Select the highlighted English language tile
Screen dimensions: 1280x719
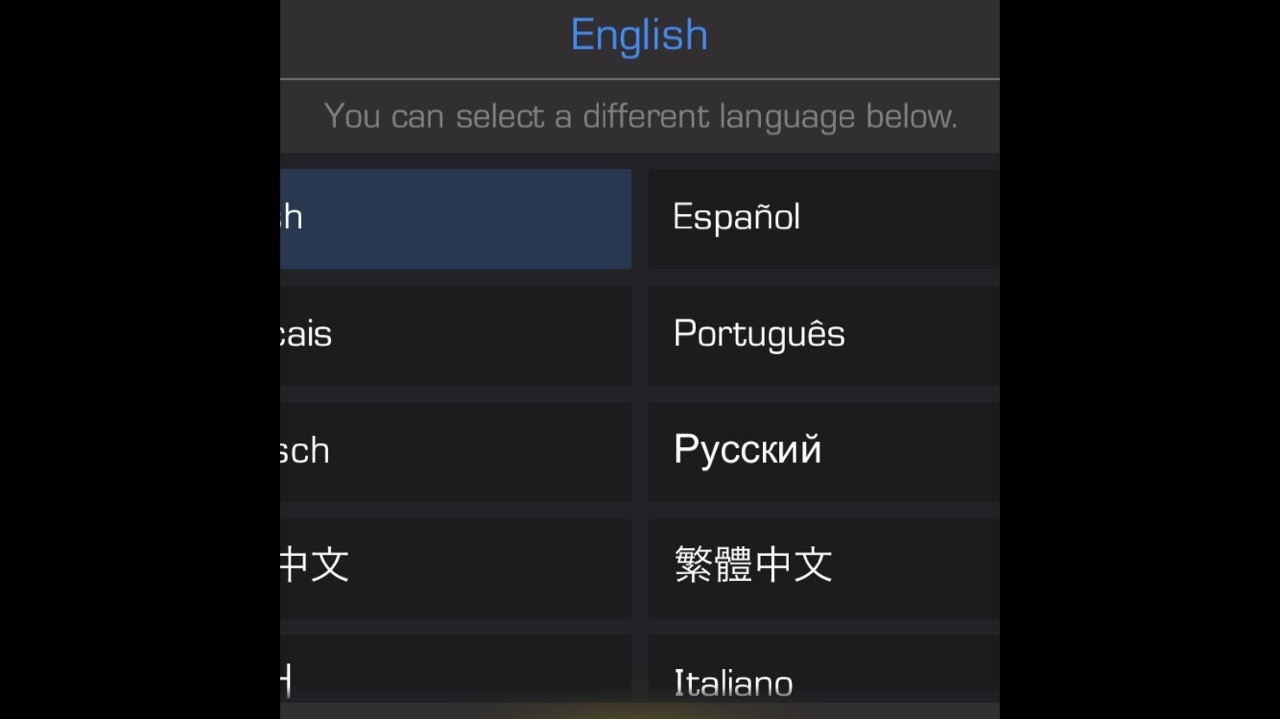tap(455, 218)
